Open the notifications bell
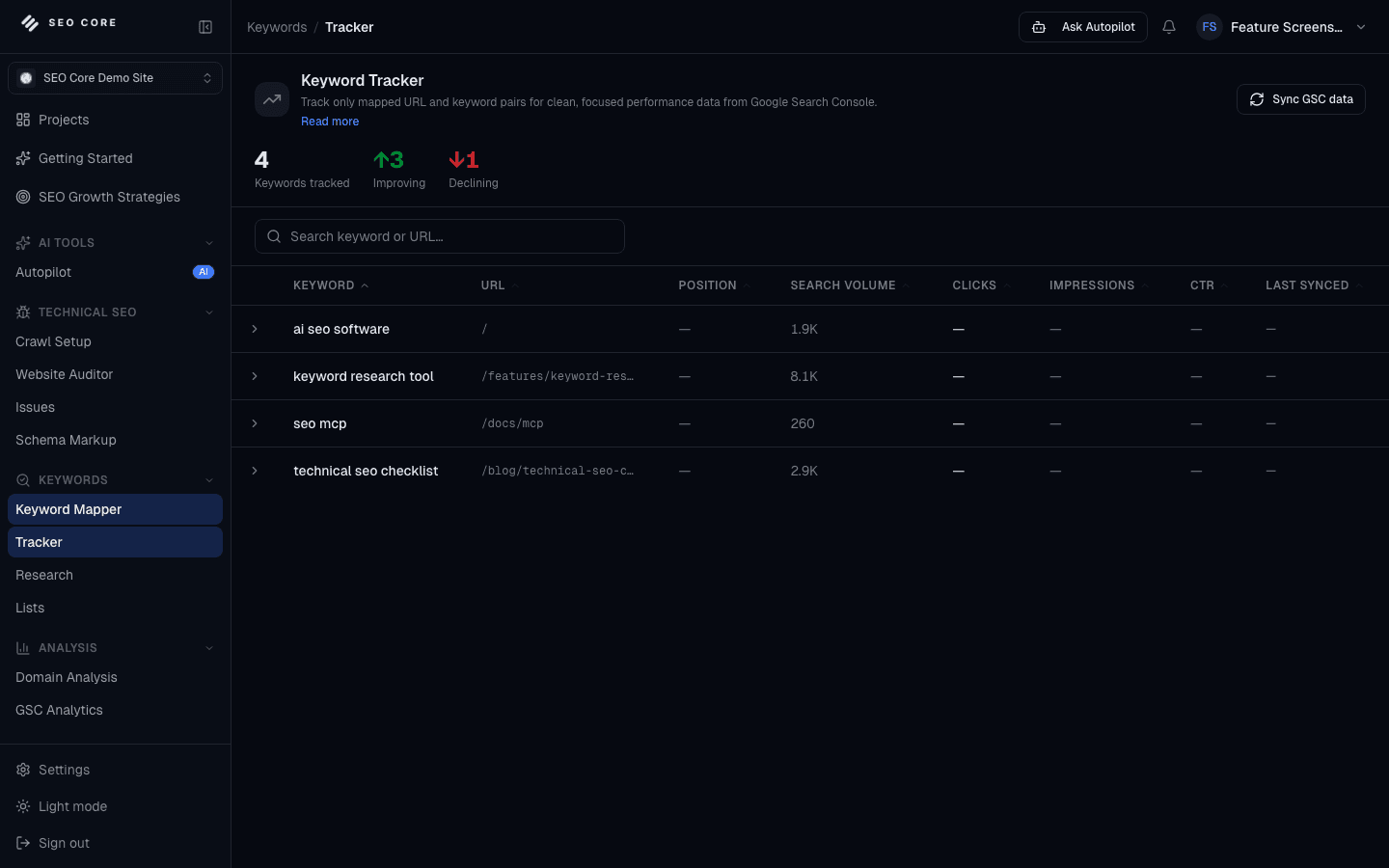The height and width of the screenshot is (868, 1389). (1169, 27)
